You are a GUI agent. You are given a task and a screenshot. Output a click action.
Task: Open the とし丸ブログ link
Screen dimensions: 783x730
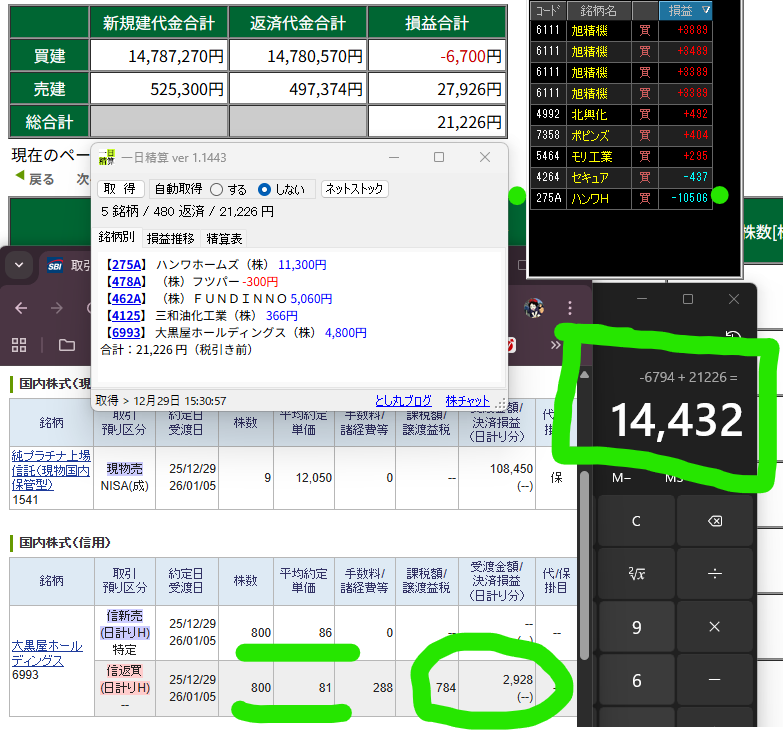coord(403,400)
